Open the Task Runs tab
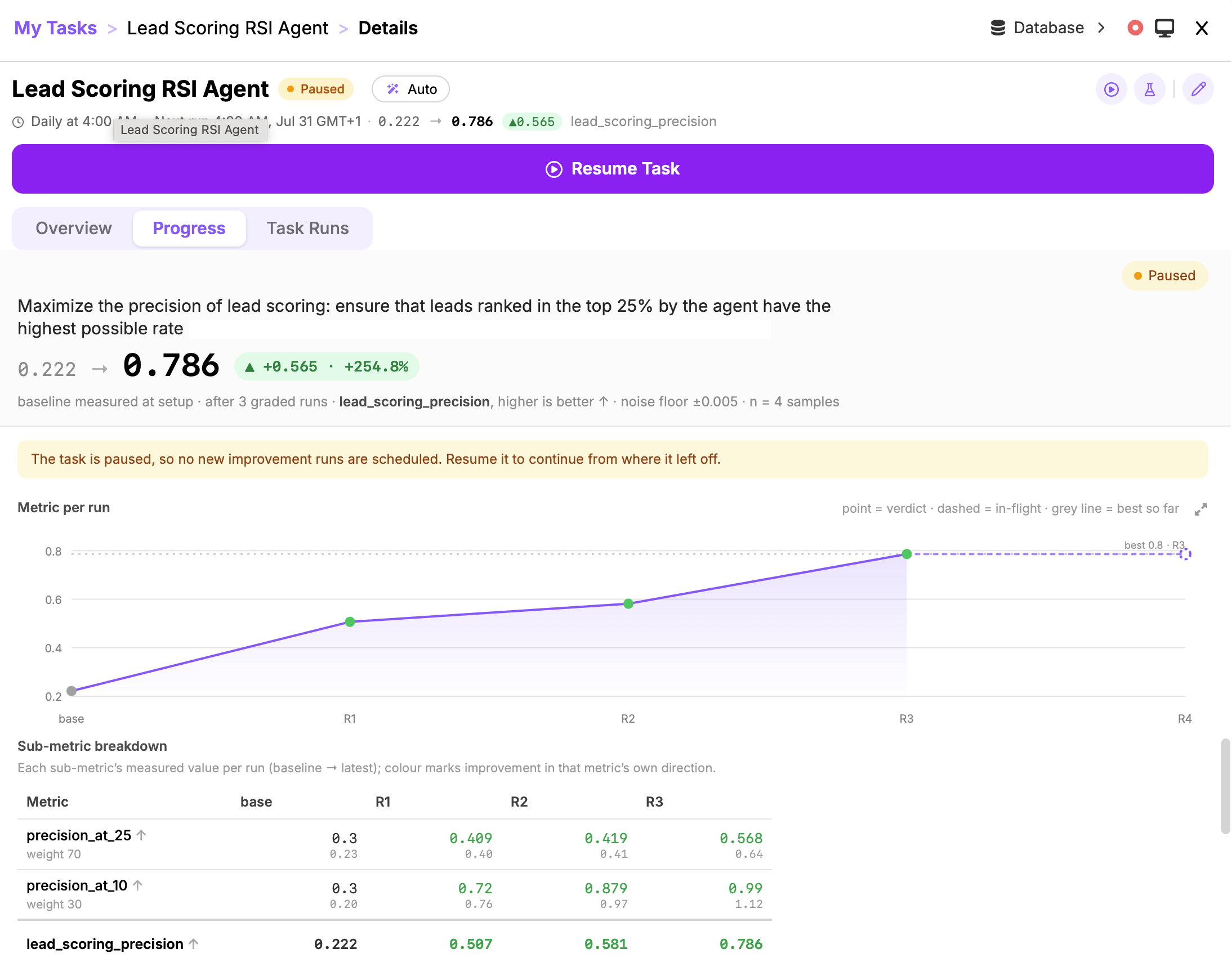Viewport: 1232px width, 958px height. click(308, 229)
